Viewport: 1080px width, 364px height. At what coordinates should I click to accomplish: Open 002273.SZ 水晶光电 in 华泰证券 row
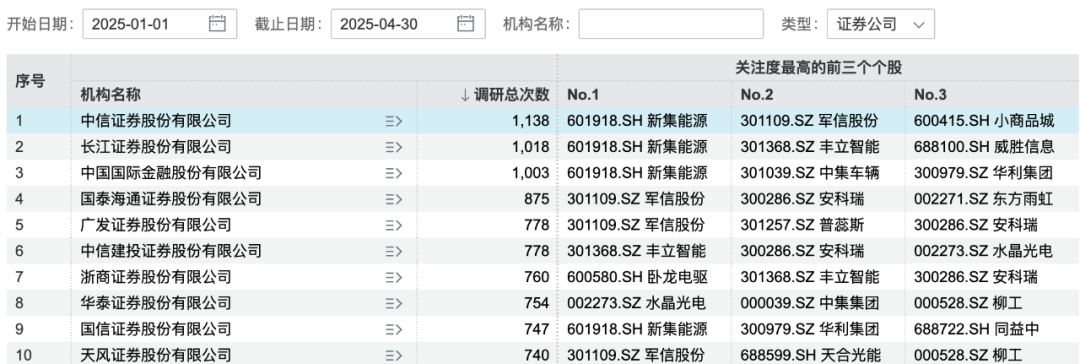636,303
